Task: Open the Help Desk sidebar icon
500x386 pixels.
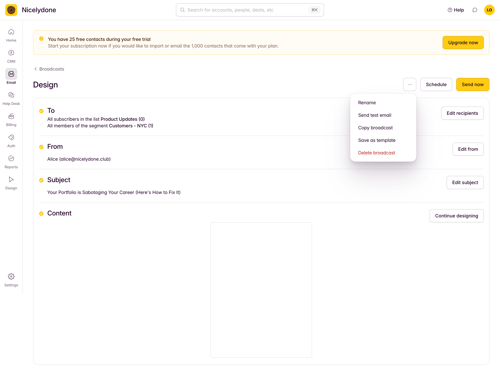Action: [x=11, y=98]
